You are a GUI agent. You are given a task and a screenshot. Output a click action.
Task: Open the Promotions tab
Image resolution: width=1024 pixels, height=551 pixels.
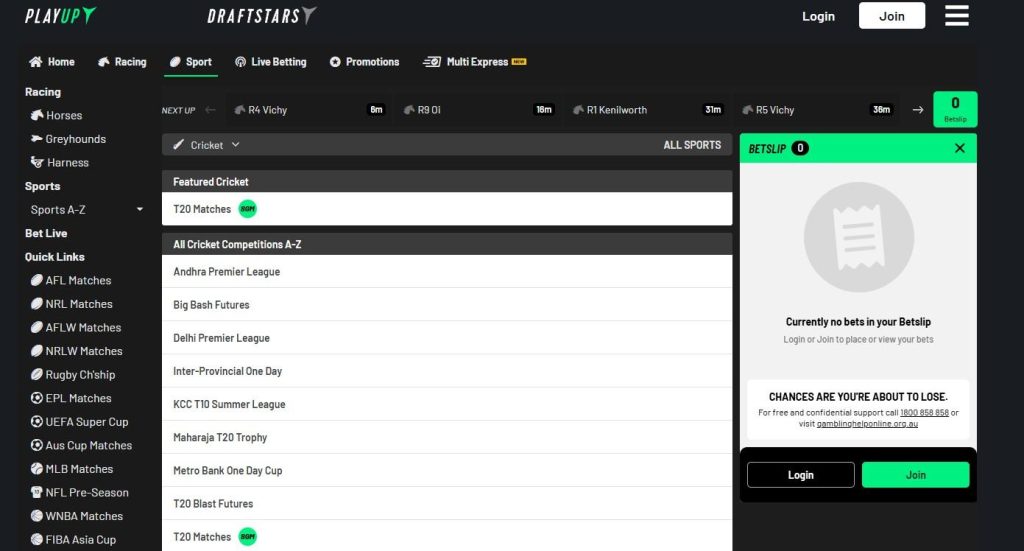pyautogui.click(x=364, y=62)
